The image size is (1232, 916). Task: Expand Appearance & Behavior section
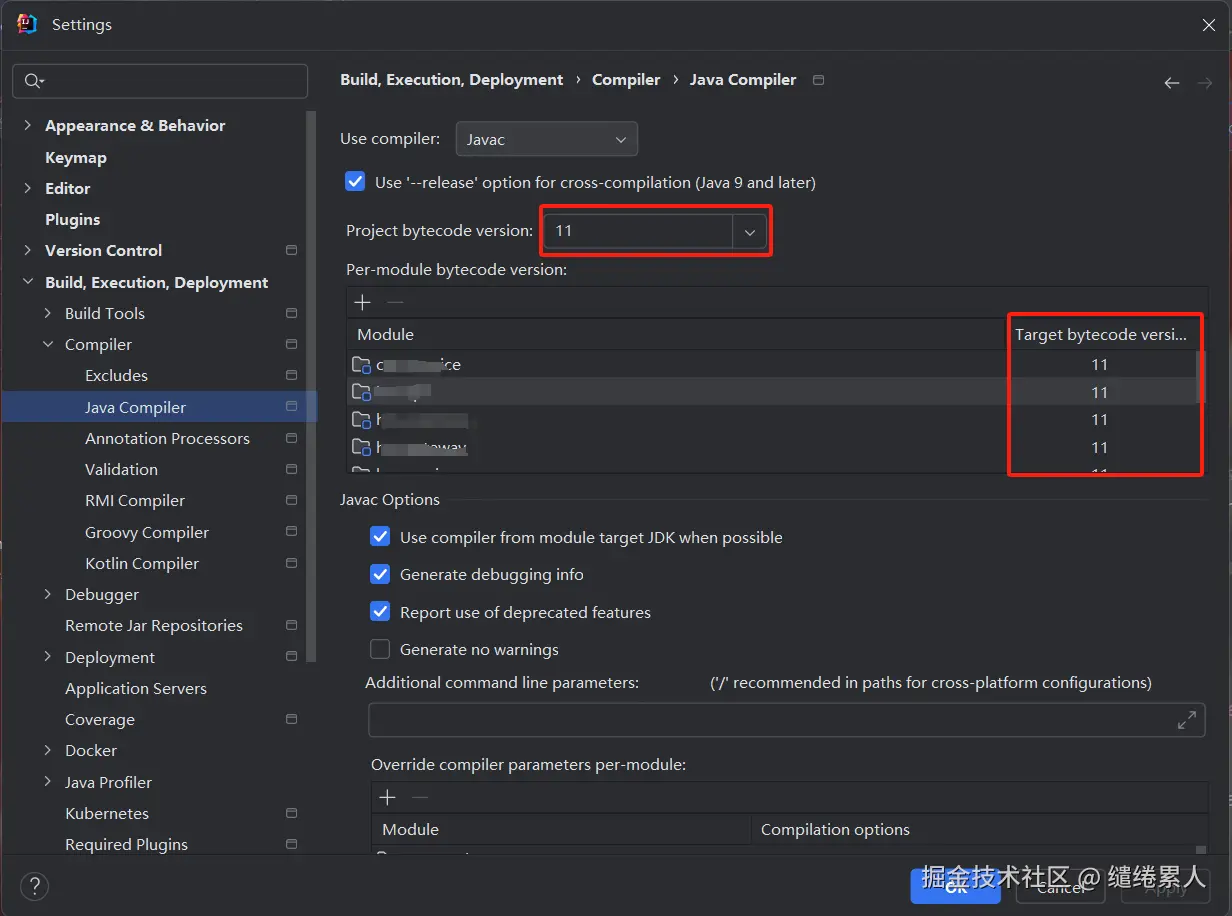[28, 125]
